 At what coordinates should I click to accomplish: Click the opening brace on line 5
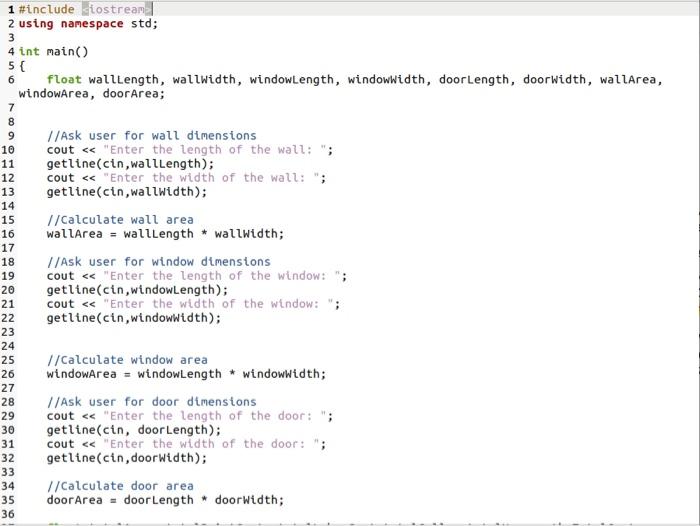[22, 66]
